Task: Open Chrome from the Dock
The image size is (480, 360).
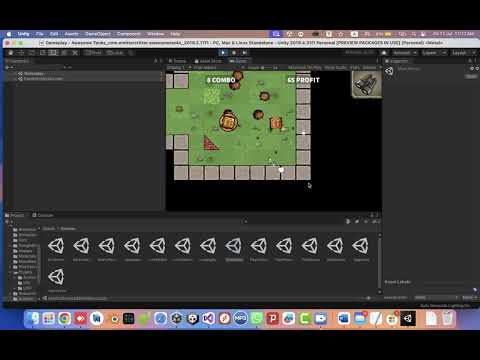Action: click(64, 319)
